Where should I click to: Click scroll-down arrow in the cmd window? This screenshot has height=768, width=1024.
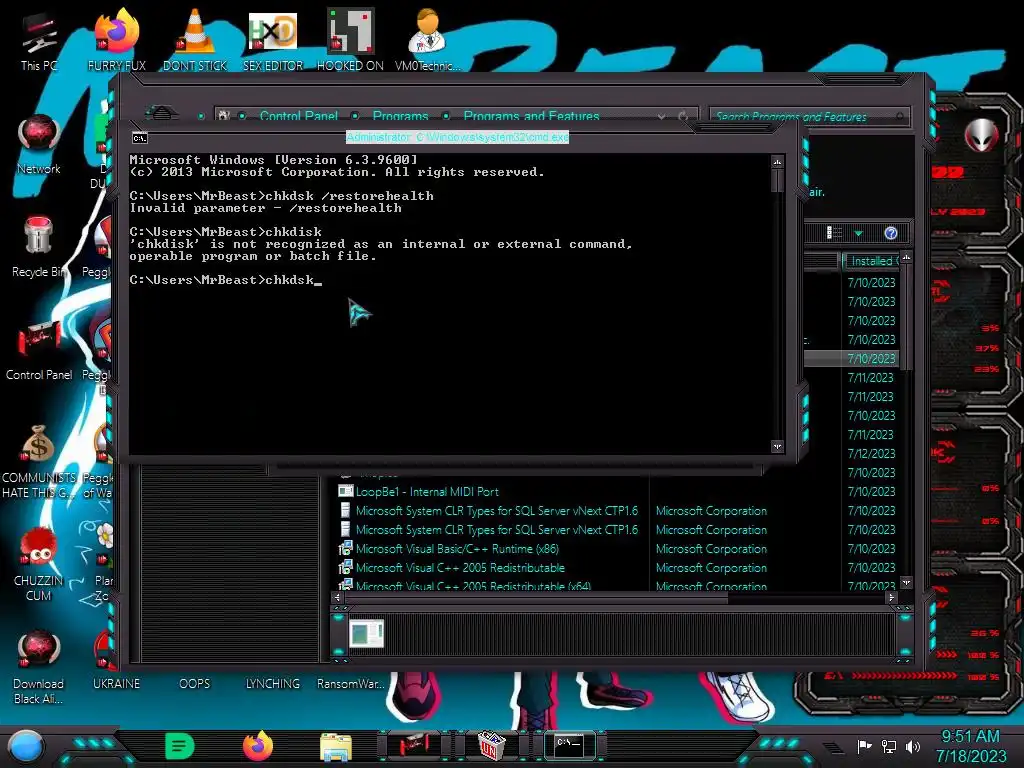777,447
